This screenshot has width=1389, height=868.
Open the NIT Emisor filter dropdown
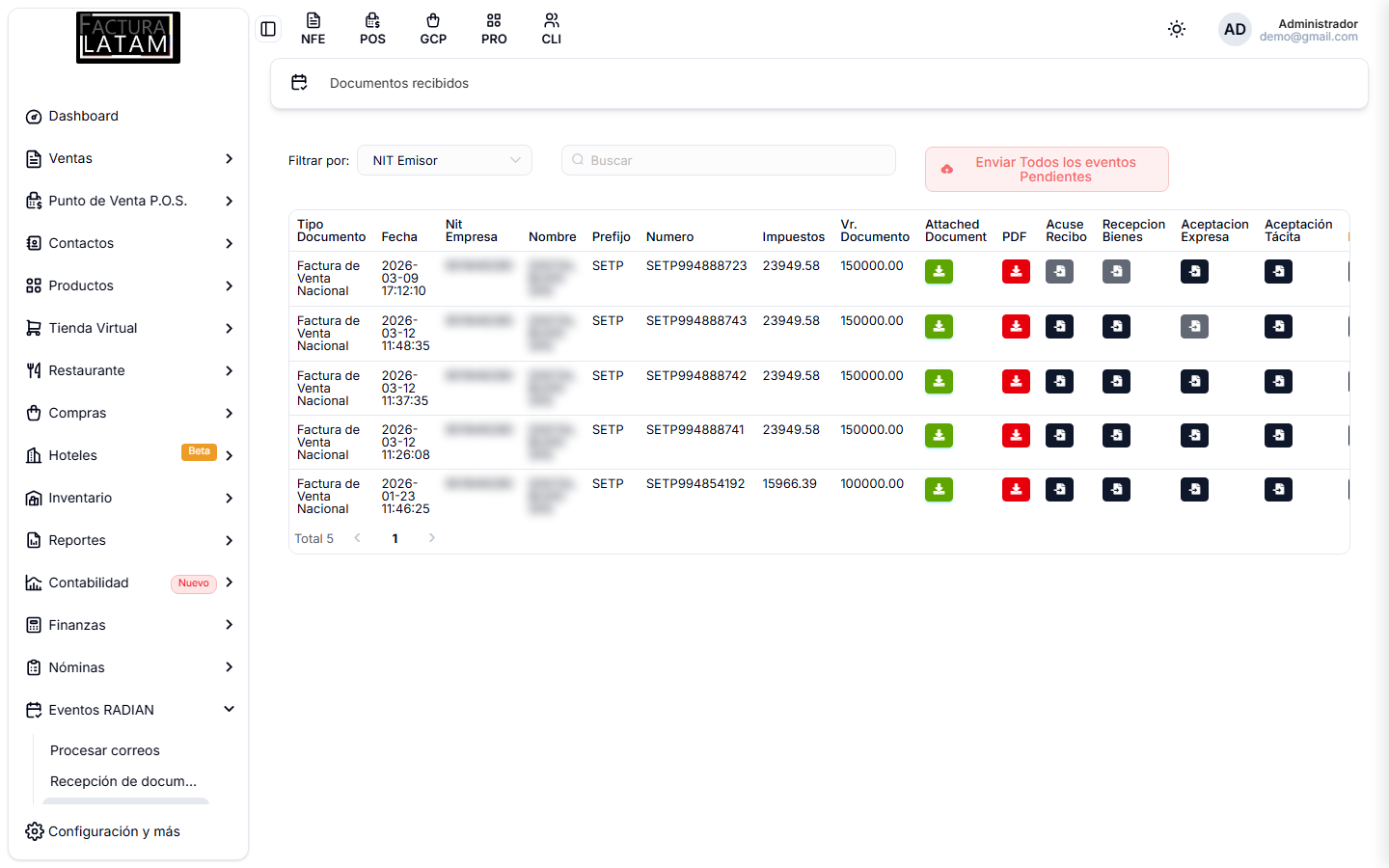click(x=445, y=160)
